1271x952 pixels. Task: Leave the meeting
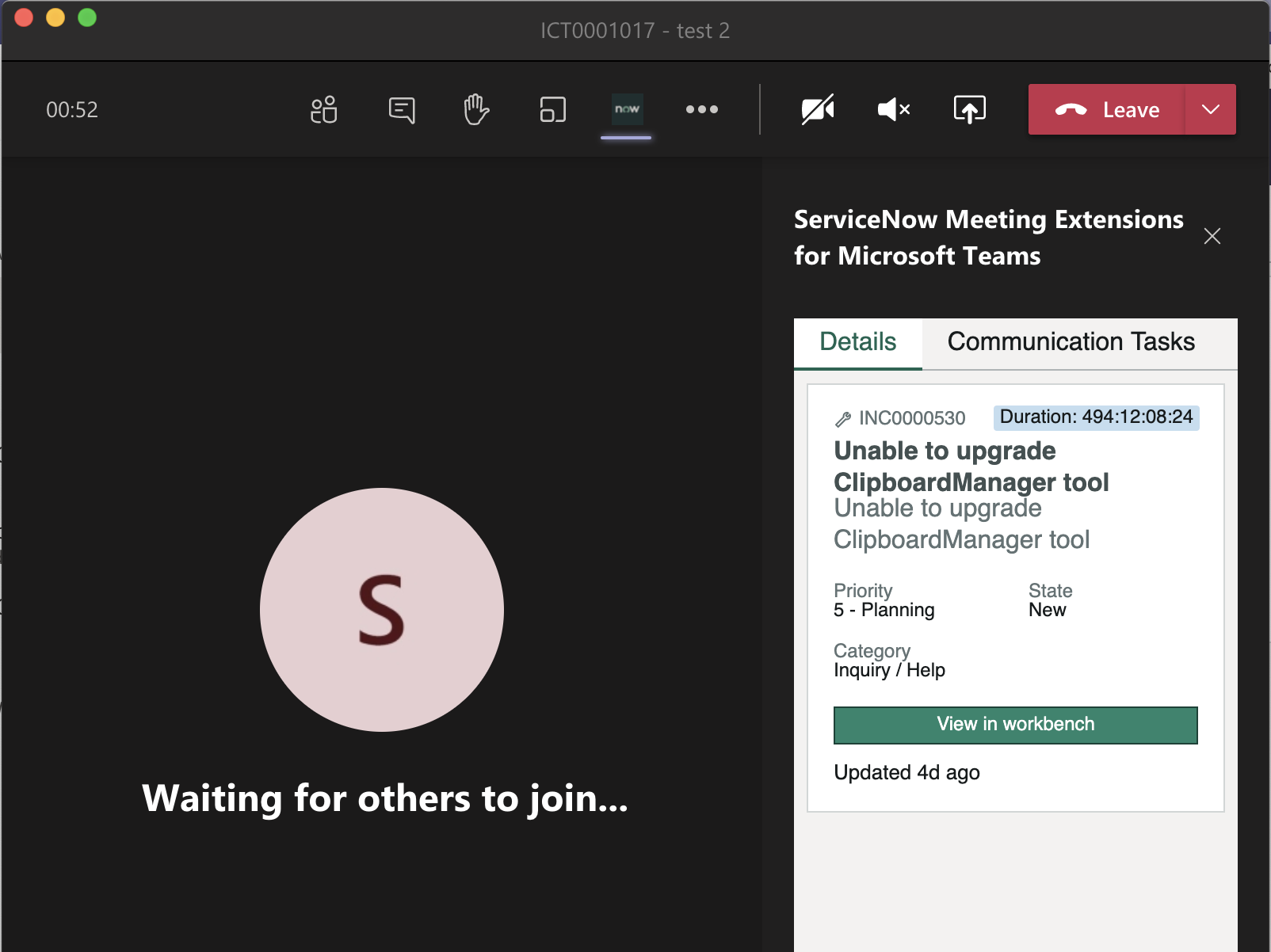[x=1109, y=110]
